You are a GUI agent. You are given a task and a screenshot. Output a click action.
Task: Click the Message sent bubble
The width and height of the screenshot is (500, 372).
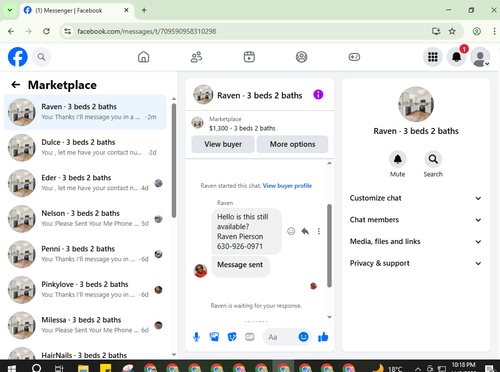[240, 266]
